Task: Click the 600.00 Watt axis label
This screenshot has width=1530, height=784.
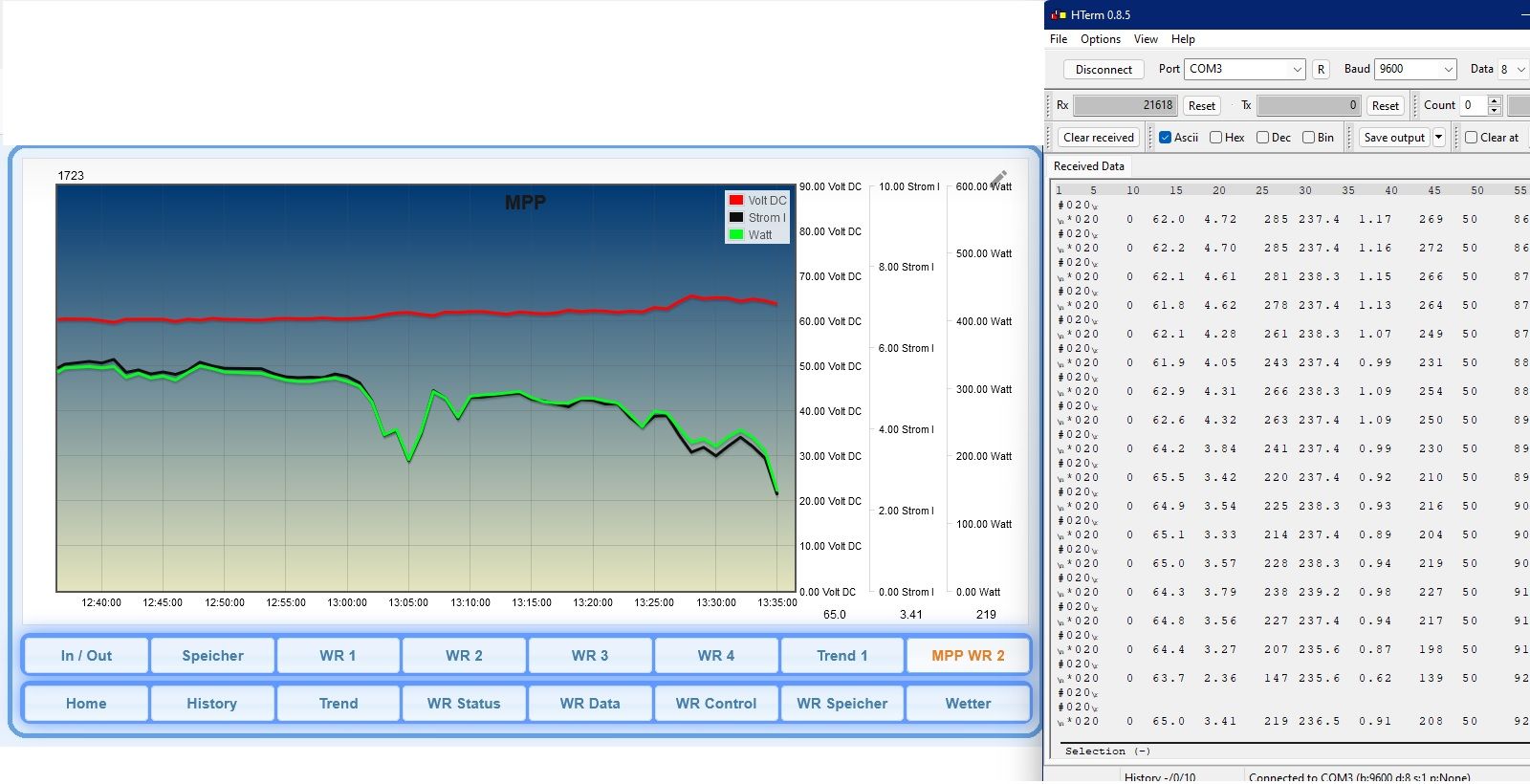Action: pos(984,186)
